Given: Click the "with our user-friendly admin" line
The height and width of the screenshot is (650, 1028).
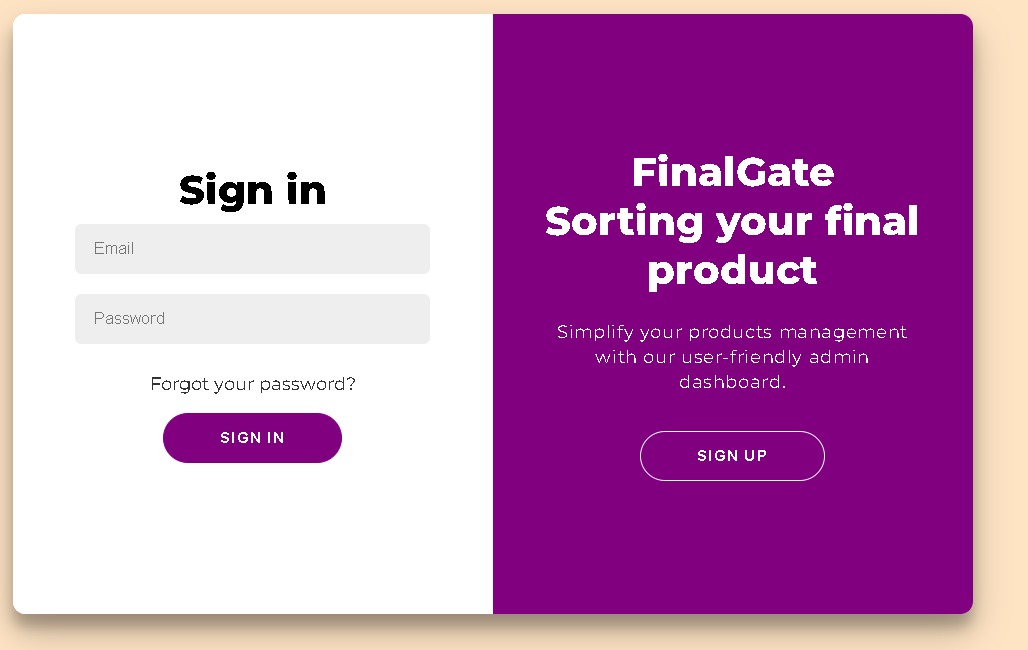Looking at the screenshot, I should [732, 357].
